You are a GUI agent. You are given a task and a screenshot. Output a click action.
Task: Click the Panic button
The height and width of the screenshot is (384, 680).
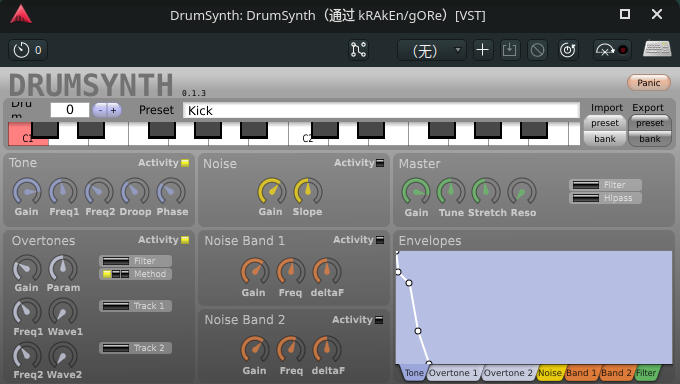point(649,82)
